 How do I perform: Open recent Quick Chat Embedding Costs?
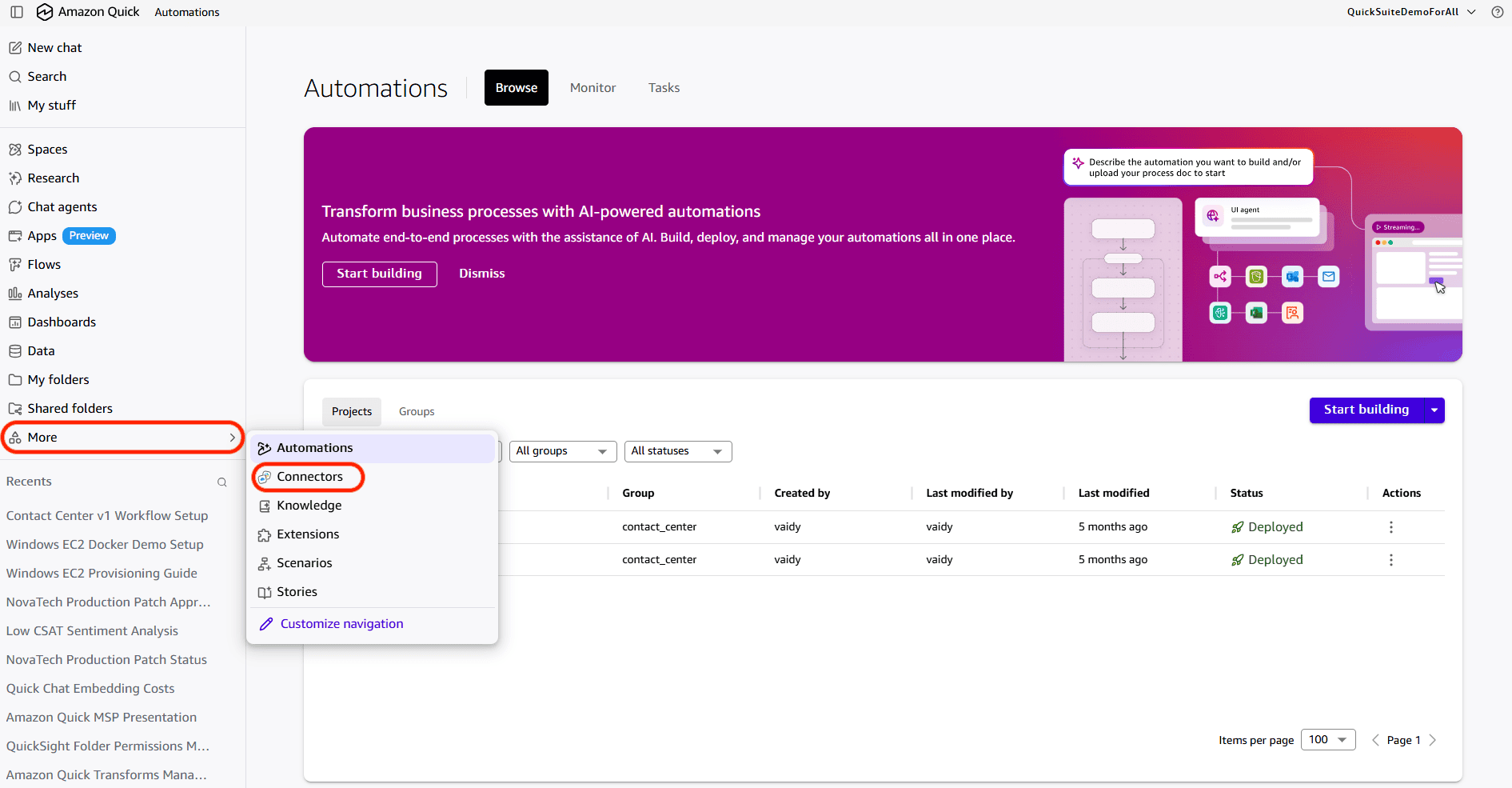(90, 689)
